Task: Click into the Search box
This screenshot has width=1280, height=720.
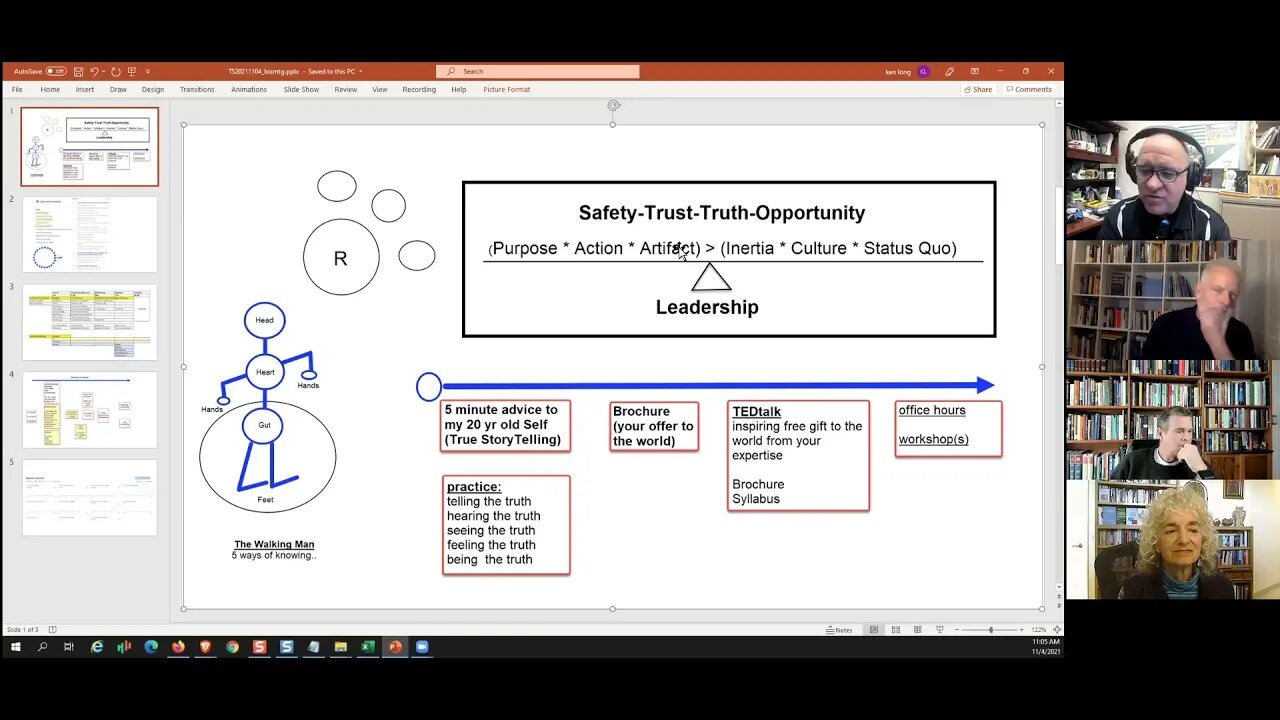Action: pos(537,71)
